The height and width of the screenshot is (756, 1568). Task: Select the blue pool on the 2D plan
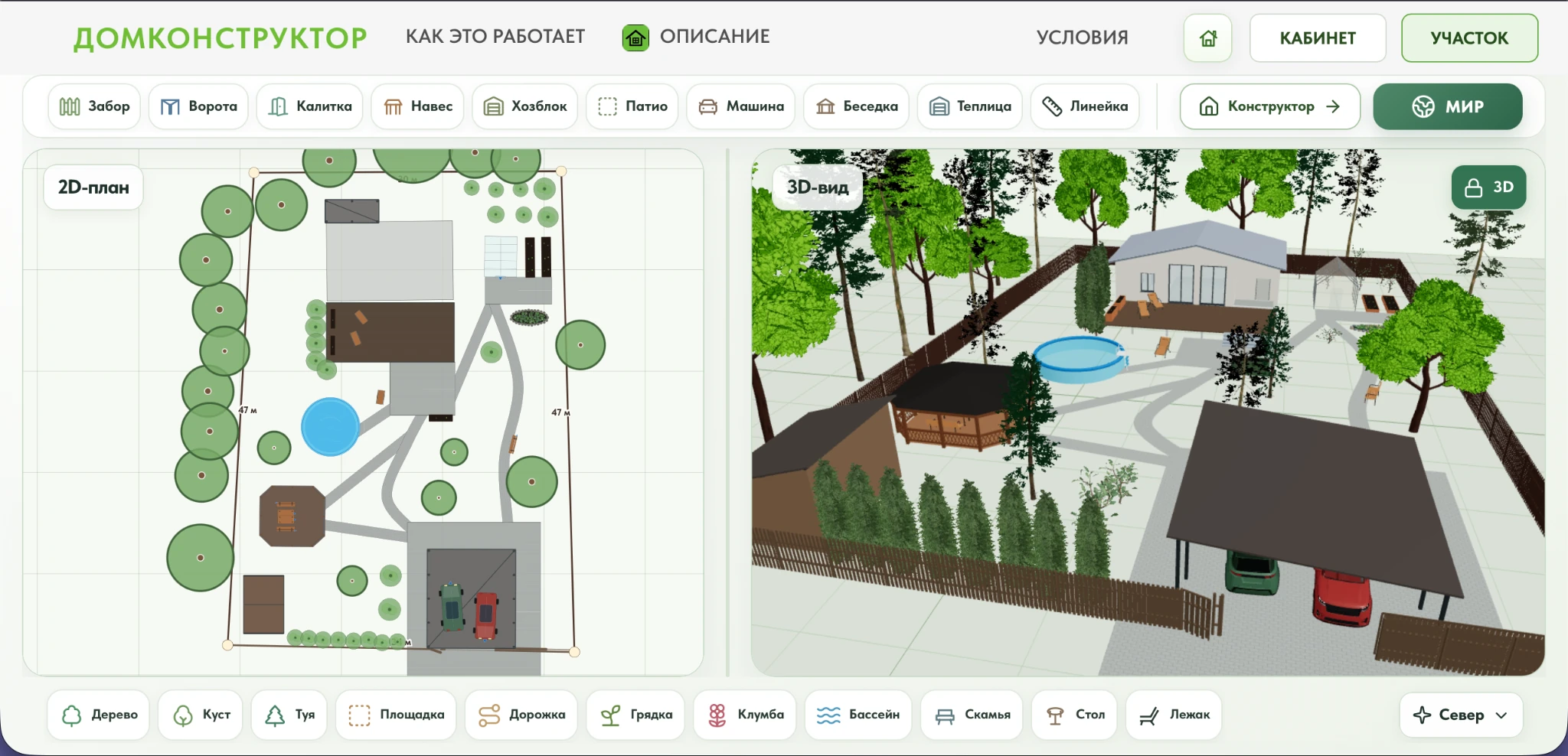coord(330,427)
